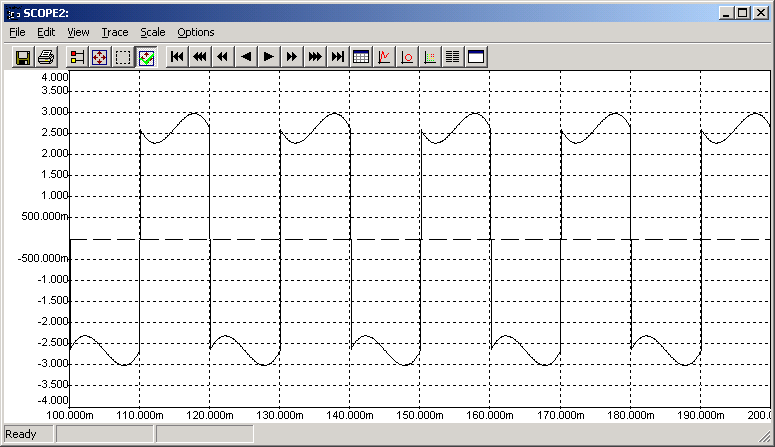Screen dimensions: 775x447
Task: Click the 500.000m y-axis label
Action: tap(44, 217)
